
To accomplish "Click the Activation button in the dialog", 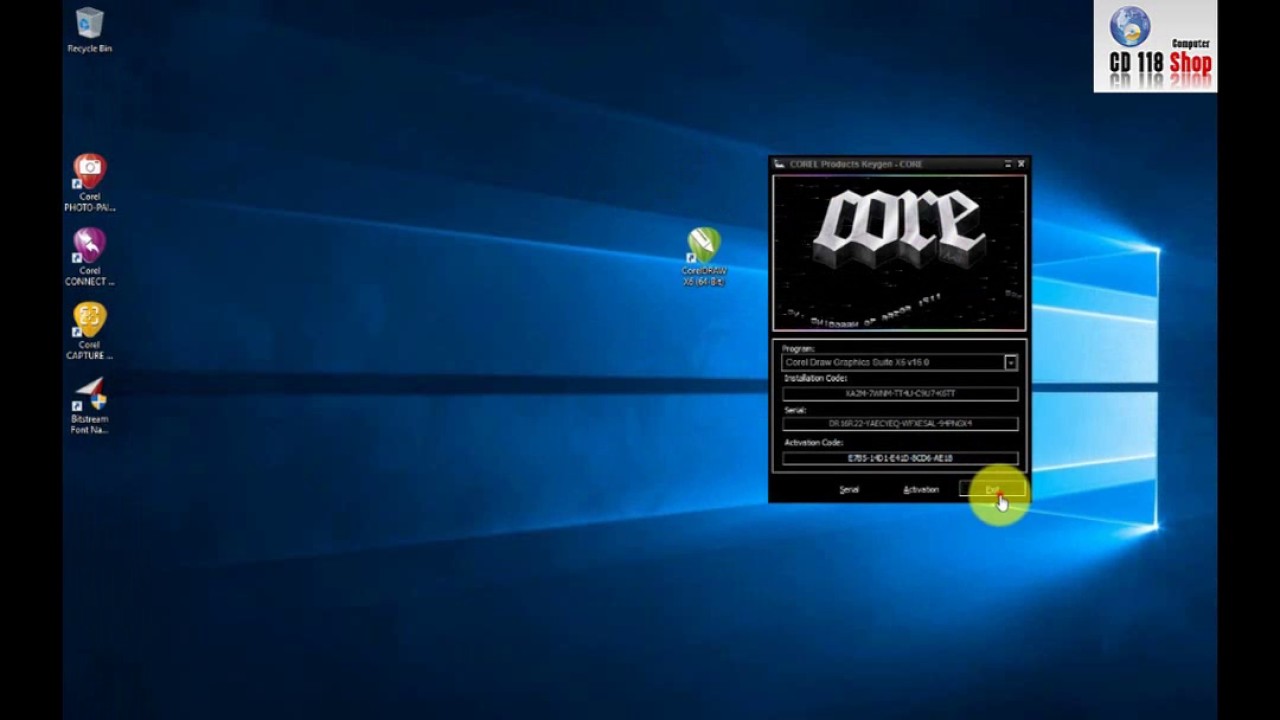I will (x=921, y=490).
